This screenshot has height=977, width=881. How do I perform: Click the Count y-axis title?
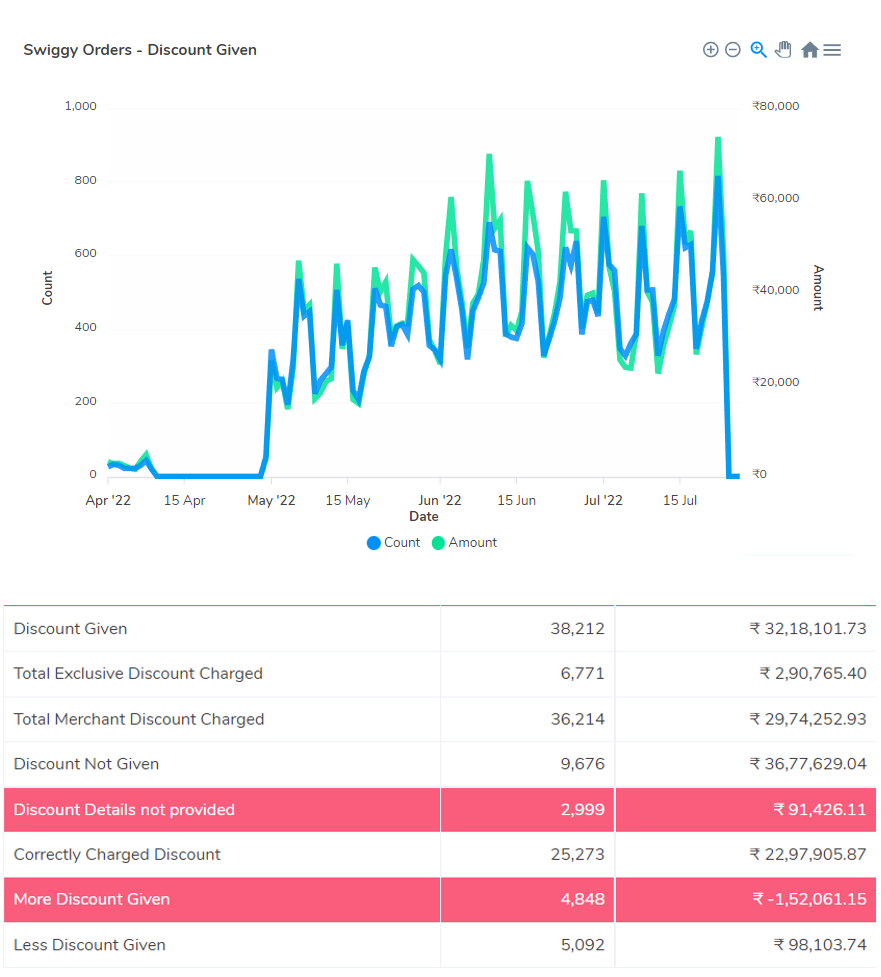(x=47, y=288)
